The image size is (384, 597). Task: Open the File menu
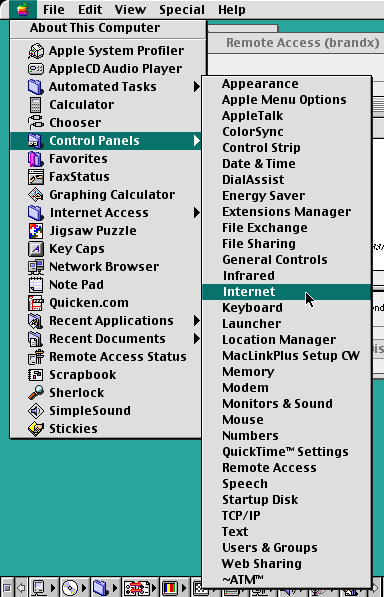pos(54,10)
